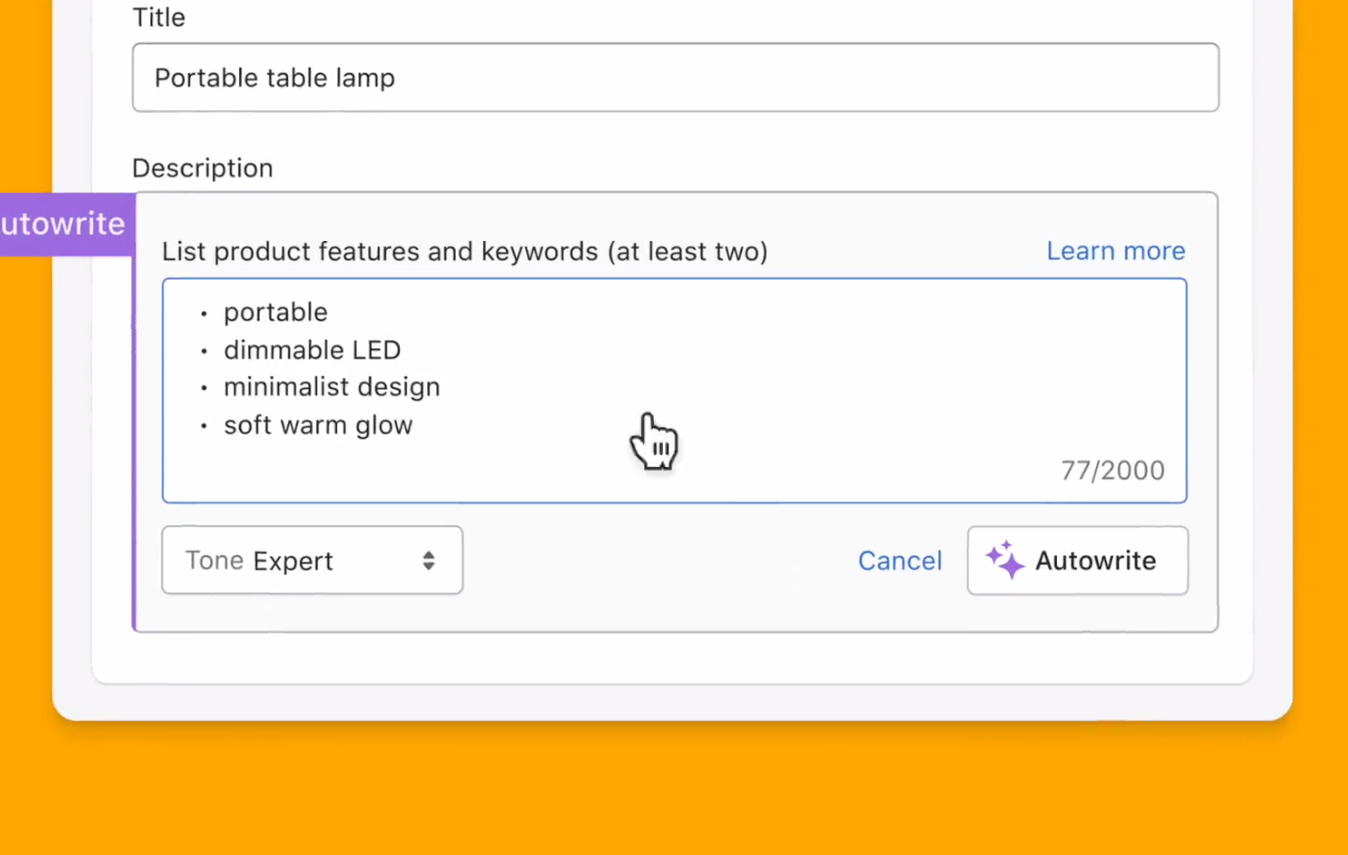Viewport: 1348px width, 855px height.
Task: Click the purple Autowrite tag label
Action: point(67,224)
